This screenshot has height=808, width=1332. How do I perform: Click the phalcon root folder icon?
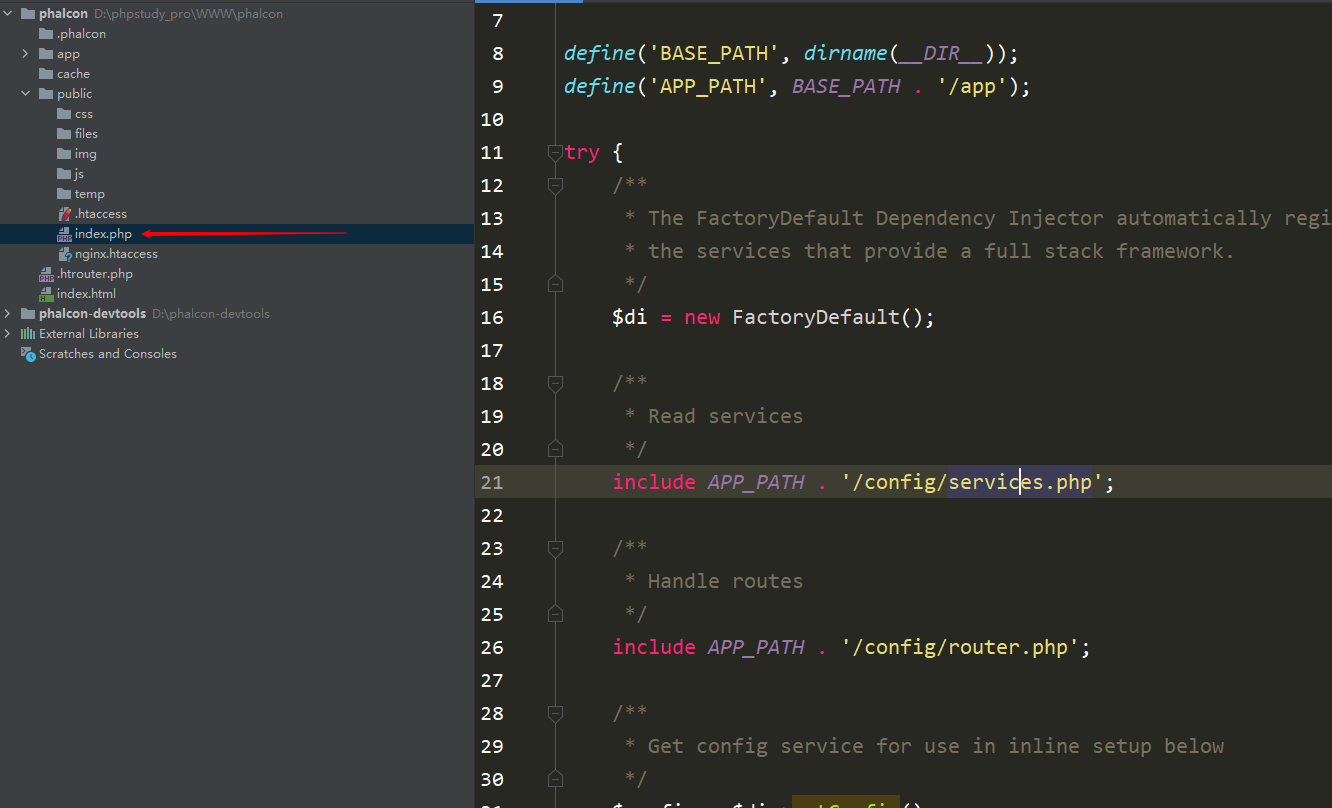[28, 14]
